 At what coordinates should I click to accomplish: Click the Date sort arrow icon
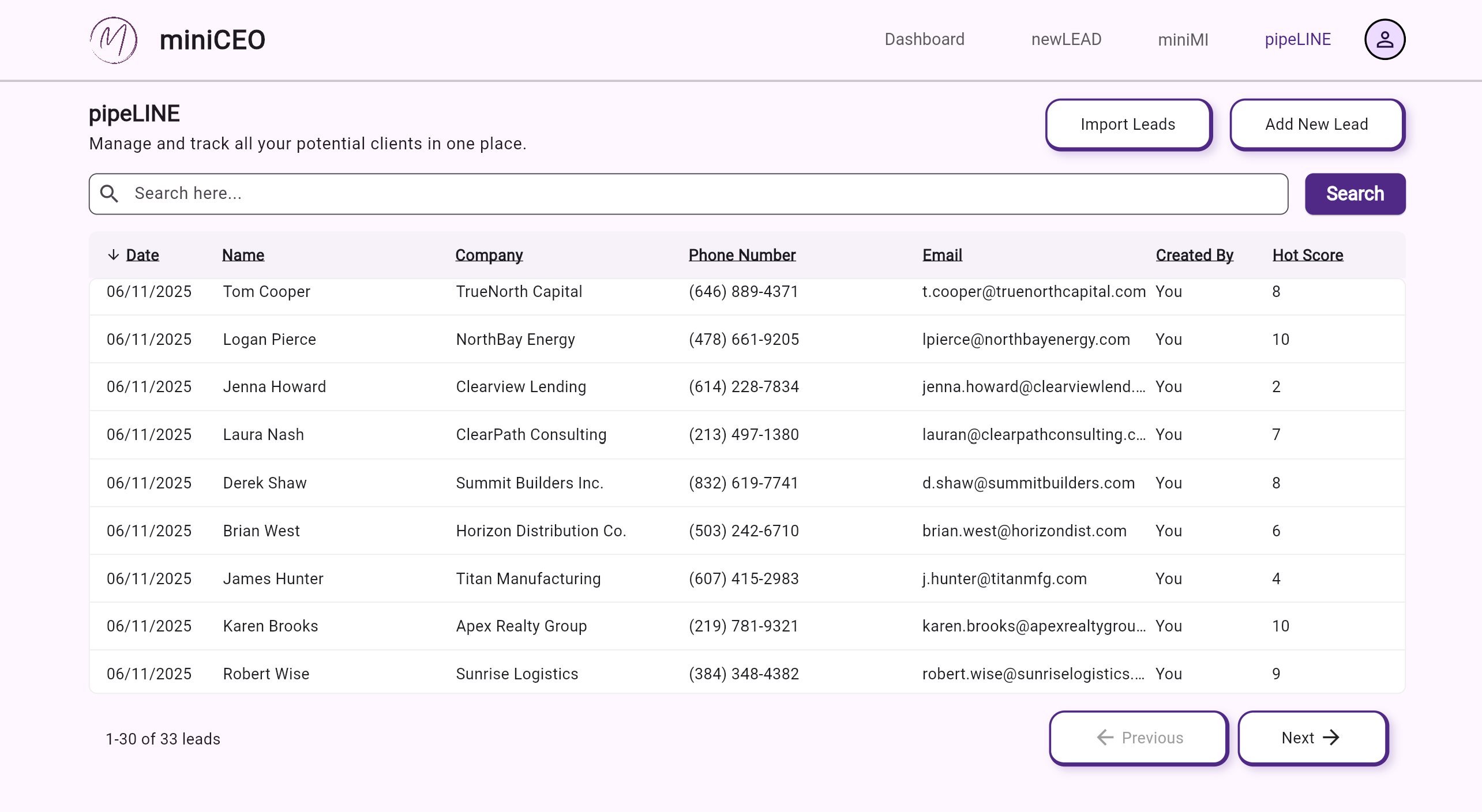click(x=114, y=255)
